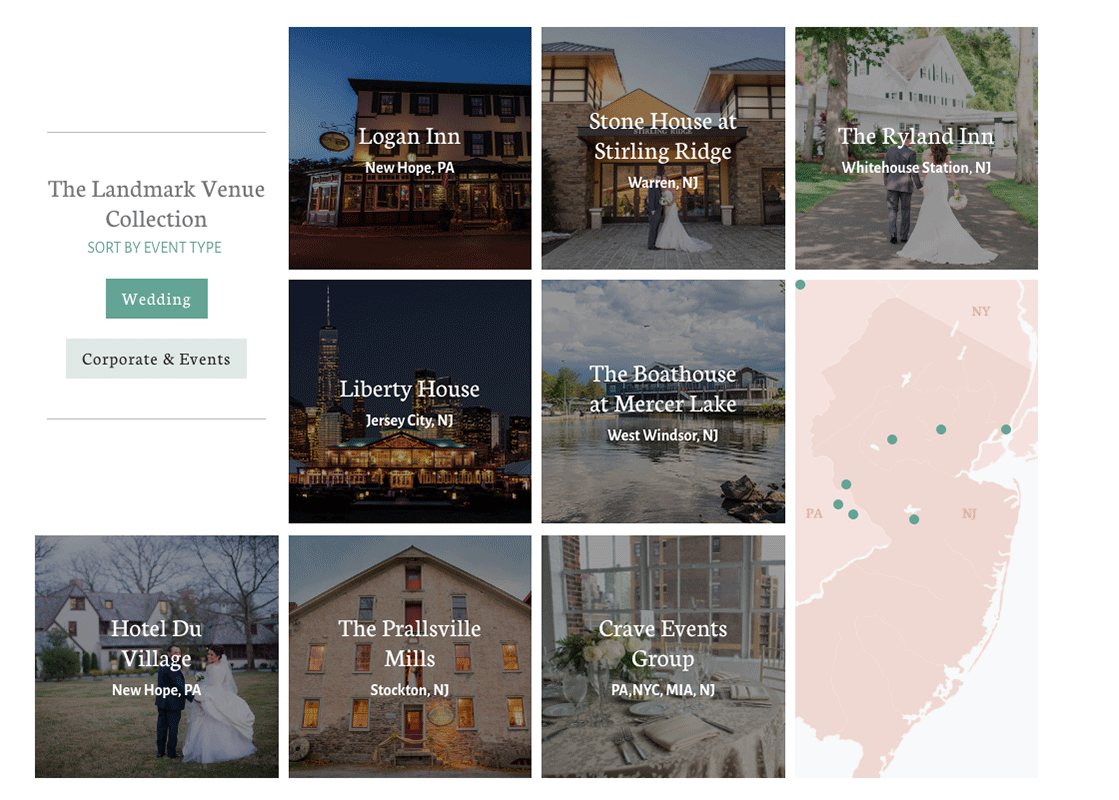Click the green dot above the map corner
Screen dimensions: 1119x800
point(801,285)
